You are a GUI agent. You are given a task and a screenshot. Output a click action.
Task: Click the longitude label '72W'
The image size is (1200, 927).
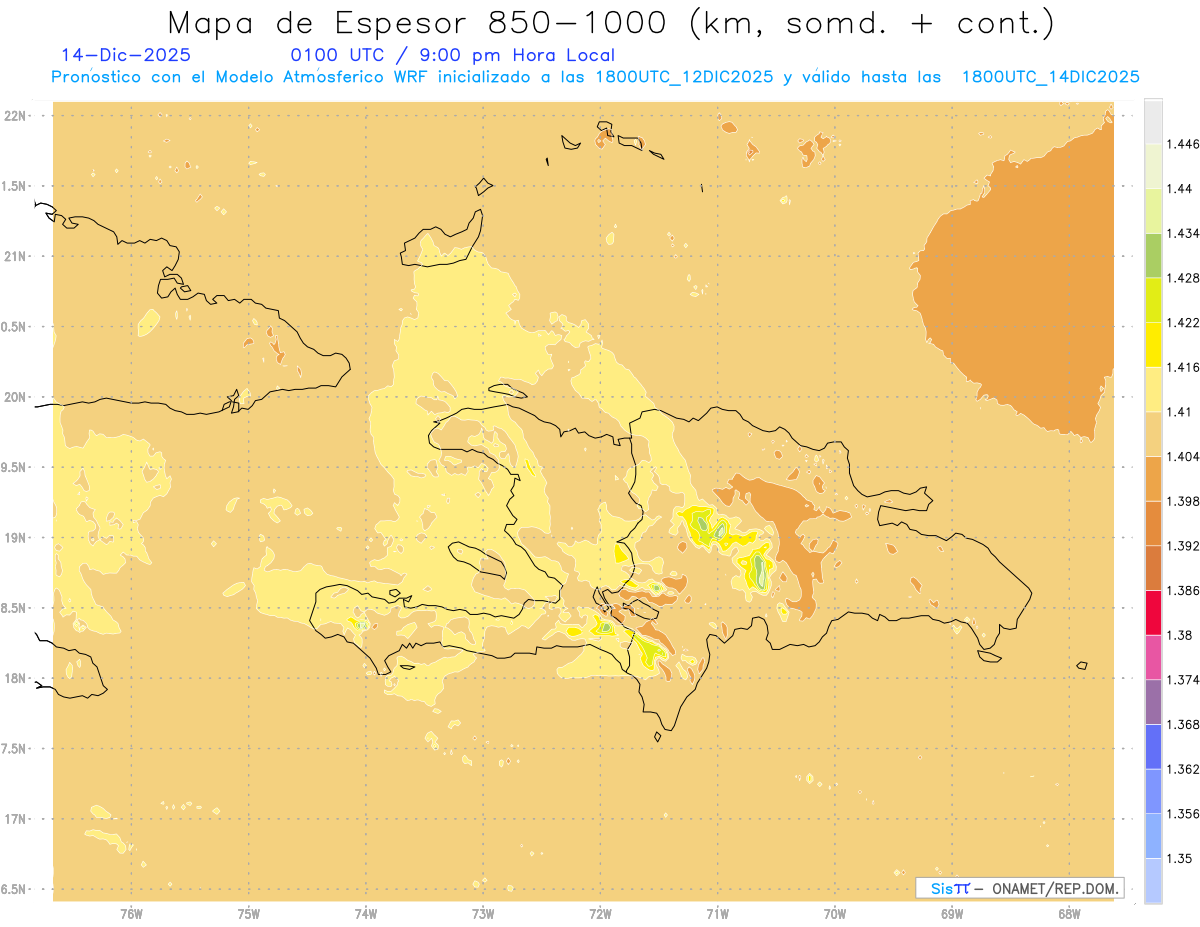click(601, 914)
